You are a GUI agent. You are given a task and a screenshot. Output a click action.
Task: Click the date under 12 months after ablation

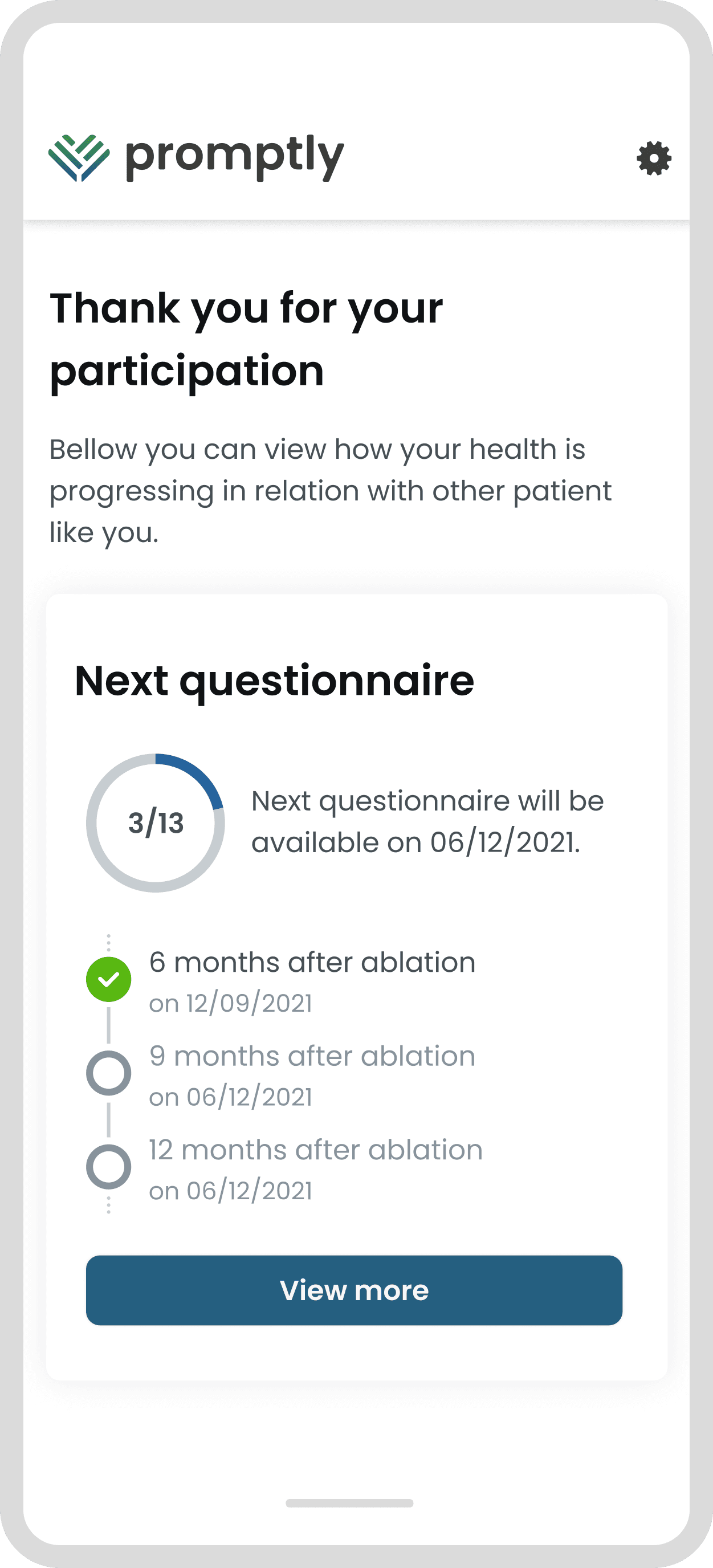[231, 1191]
